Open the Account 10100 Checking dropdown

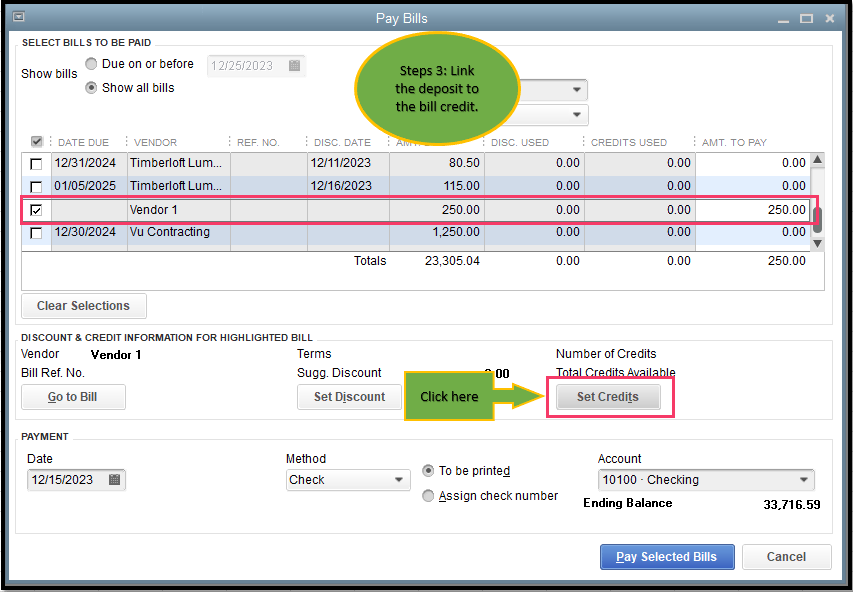coord(706,480)
